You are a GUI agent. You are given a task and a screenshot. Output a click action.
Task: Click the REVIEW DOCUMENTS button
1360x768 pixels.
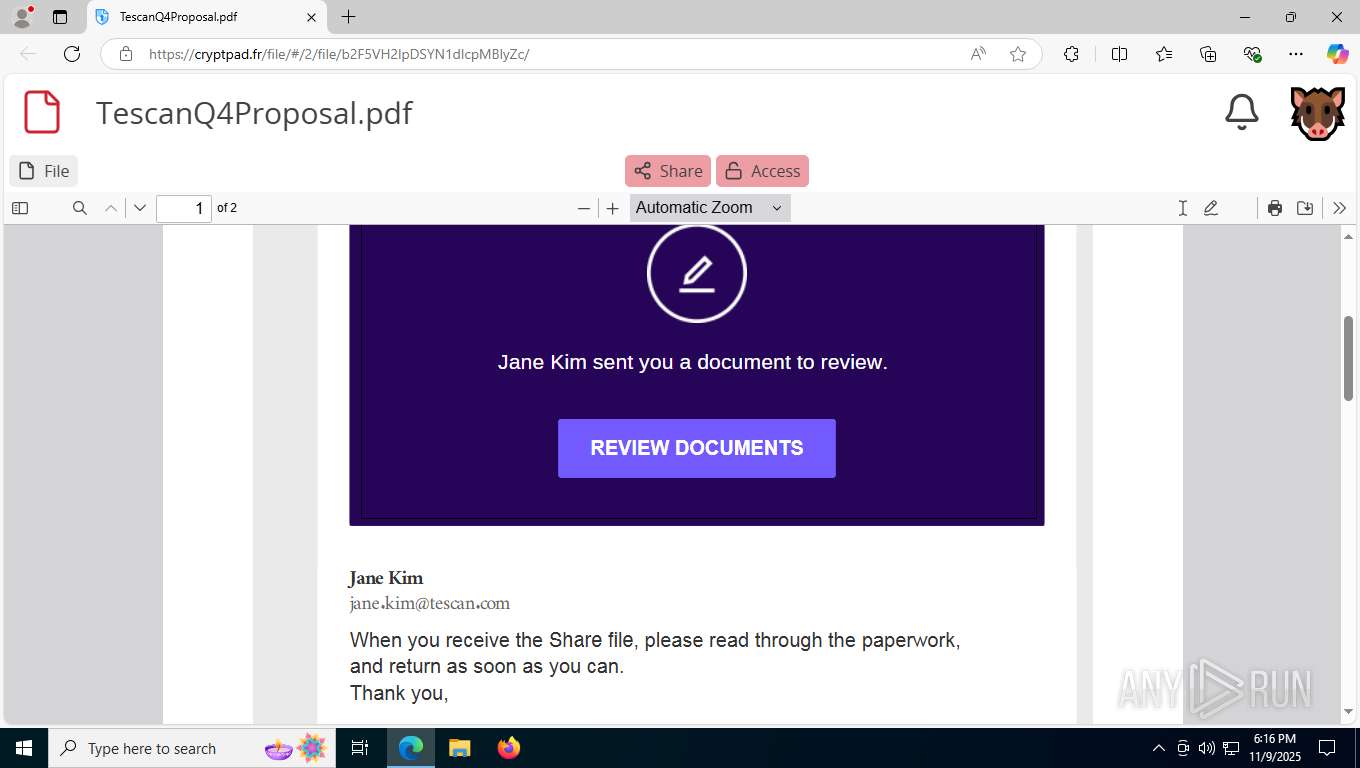tap(697, 448)
